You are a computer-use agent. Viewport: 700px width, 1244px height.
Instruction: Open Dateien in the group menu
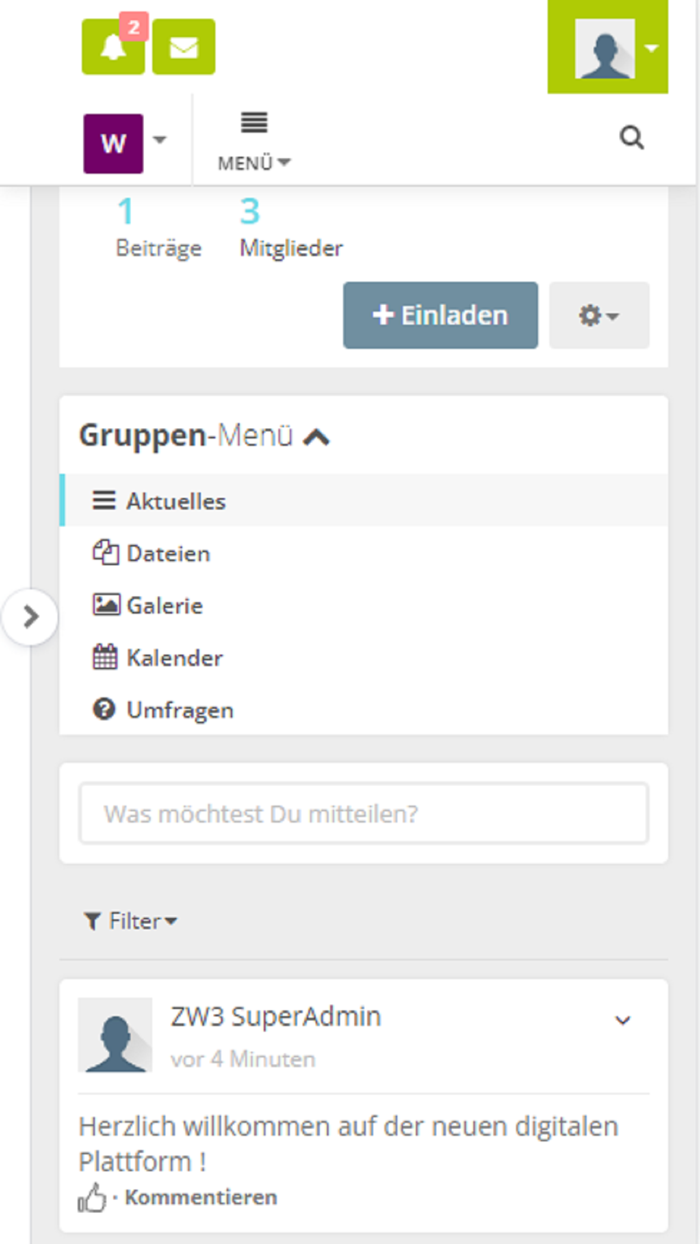pos(167,553)
